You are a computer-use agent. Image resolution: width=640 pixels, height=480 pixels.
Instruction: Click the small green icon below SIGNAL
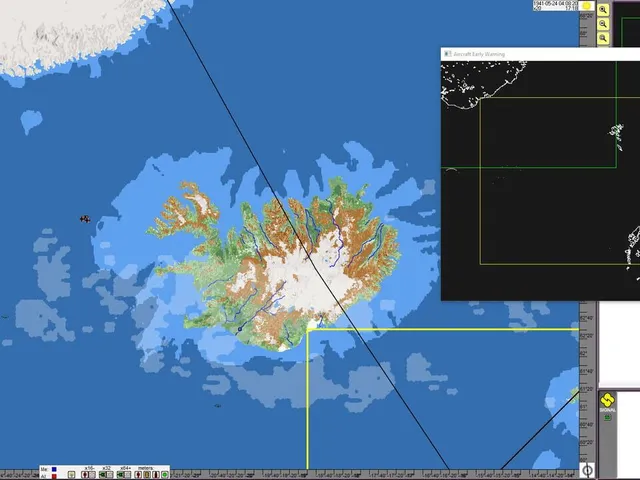607,418
